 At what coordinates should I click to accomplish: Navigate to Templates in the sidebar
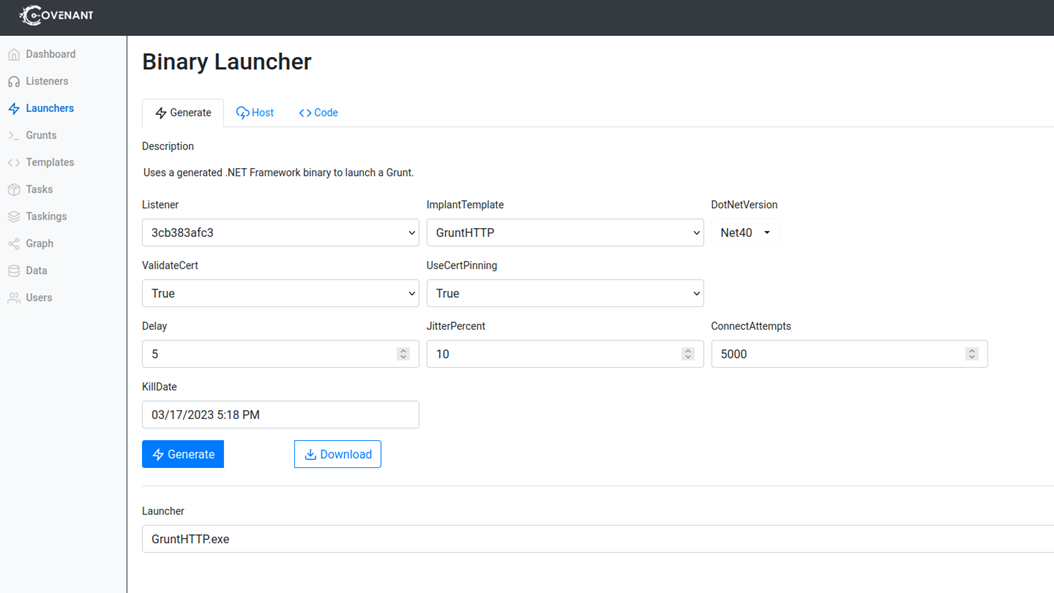pyautogui.click(x=47, y=162)
